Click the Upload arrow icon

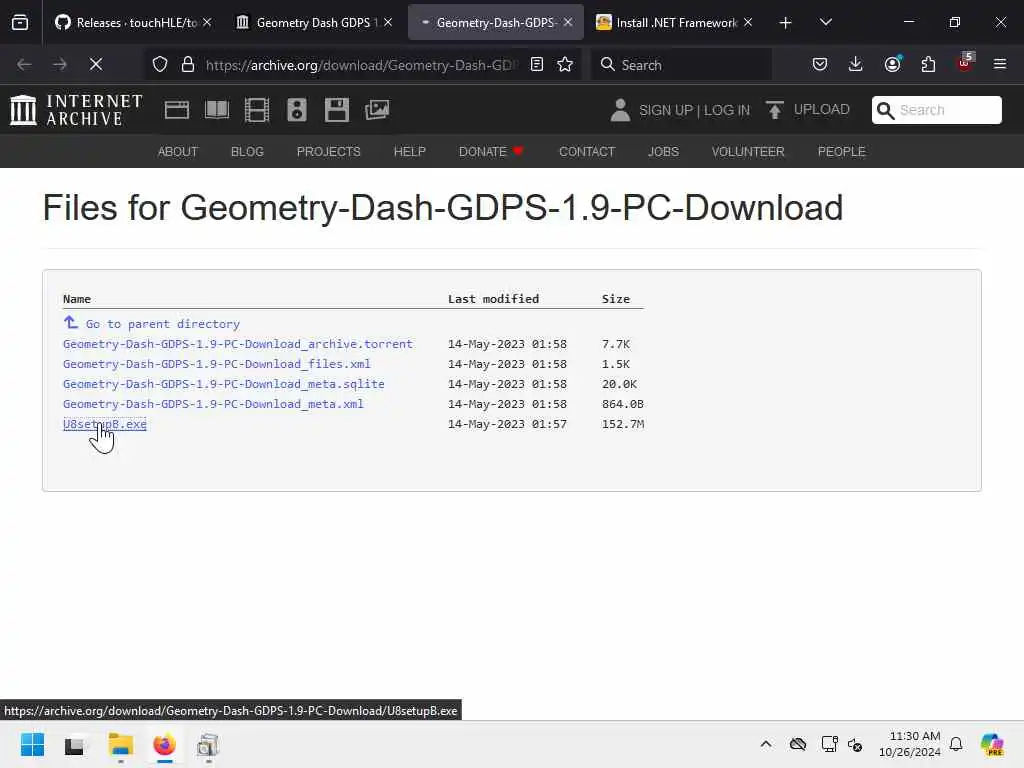coord(775,110)
